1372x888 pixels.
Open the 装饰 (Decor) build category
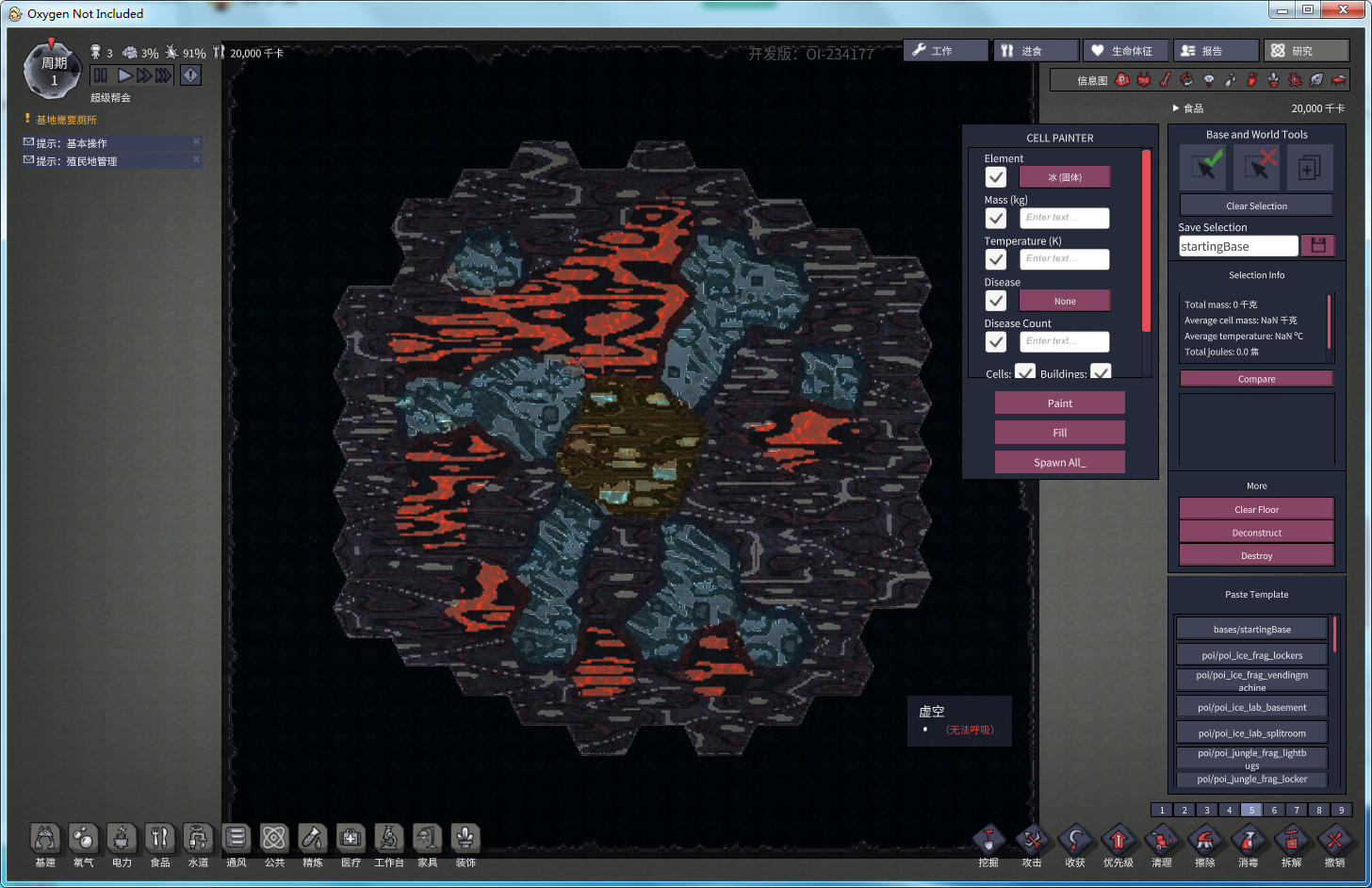465,838
